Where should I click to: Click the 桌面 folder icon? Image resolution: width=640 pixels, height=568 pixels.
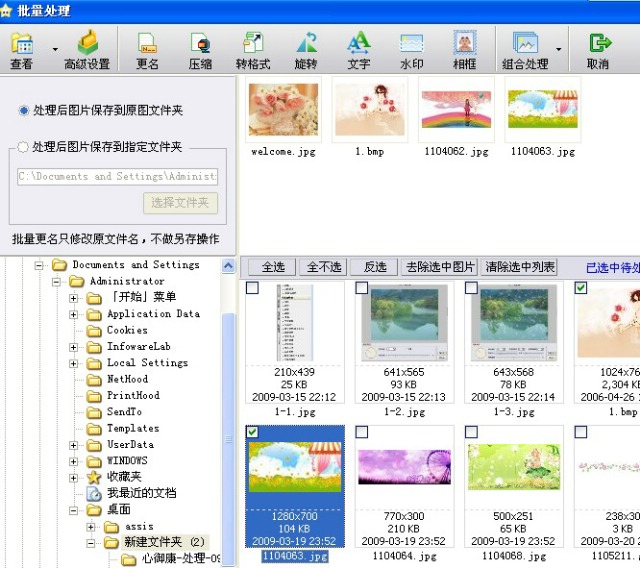[x=94, y=510]
